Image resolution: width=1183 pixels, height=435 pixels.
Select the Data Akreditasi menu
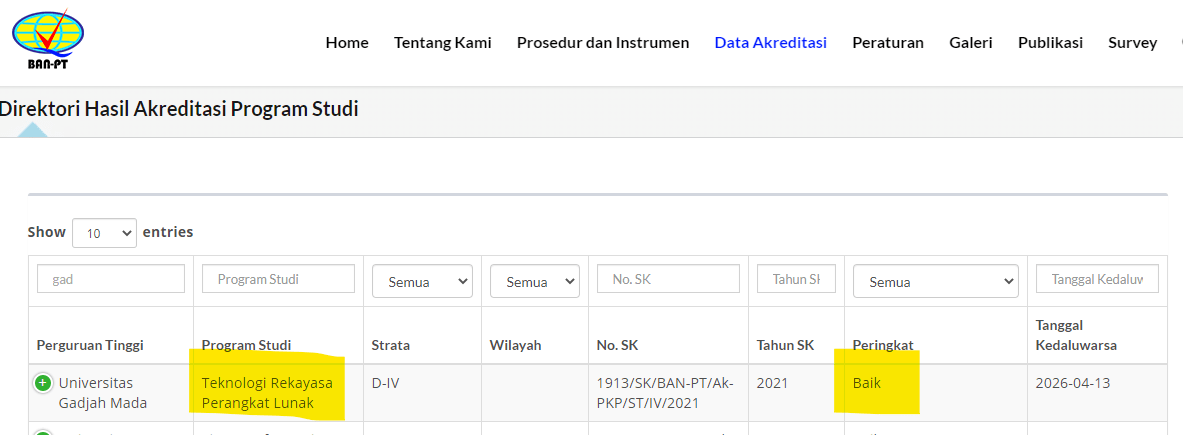click(x=770, y=43)
